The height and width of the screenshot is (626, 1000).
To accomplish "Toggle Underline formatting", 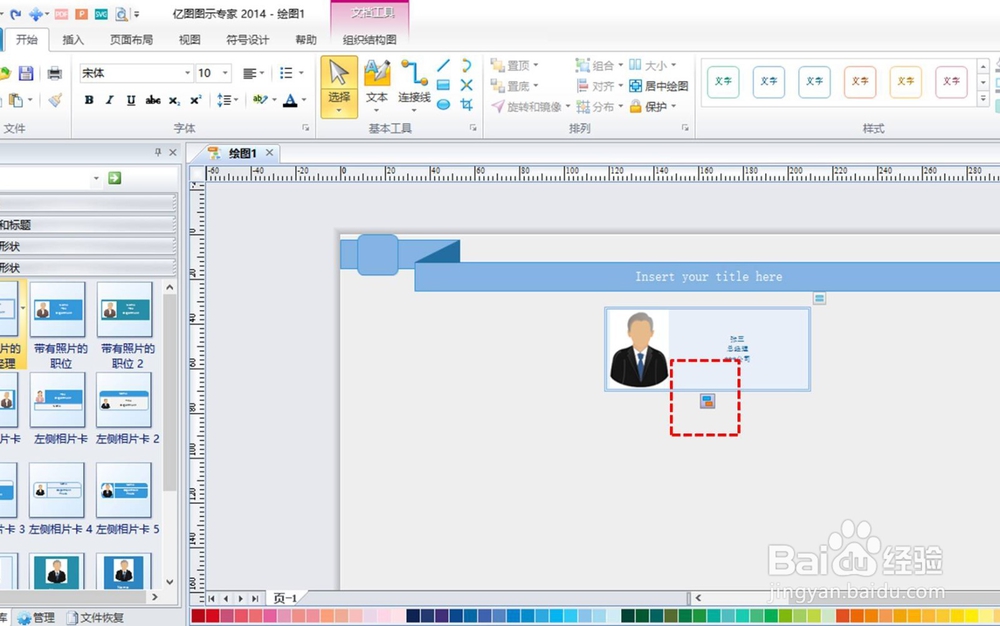I will pos(131,100).
